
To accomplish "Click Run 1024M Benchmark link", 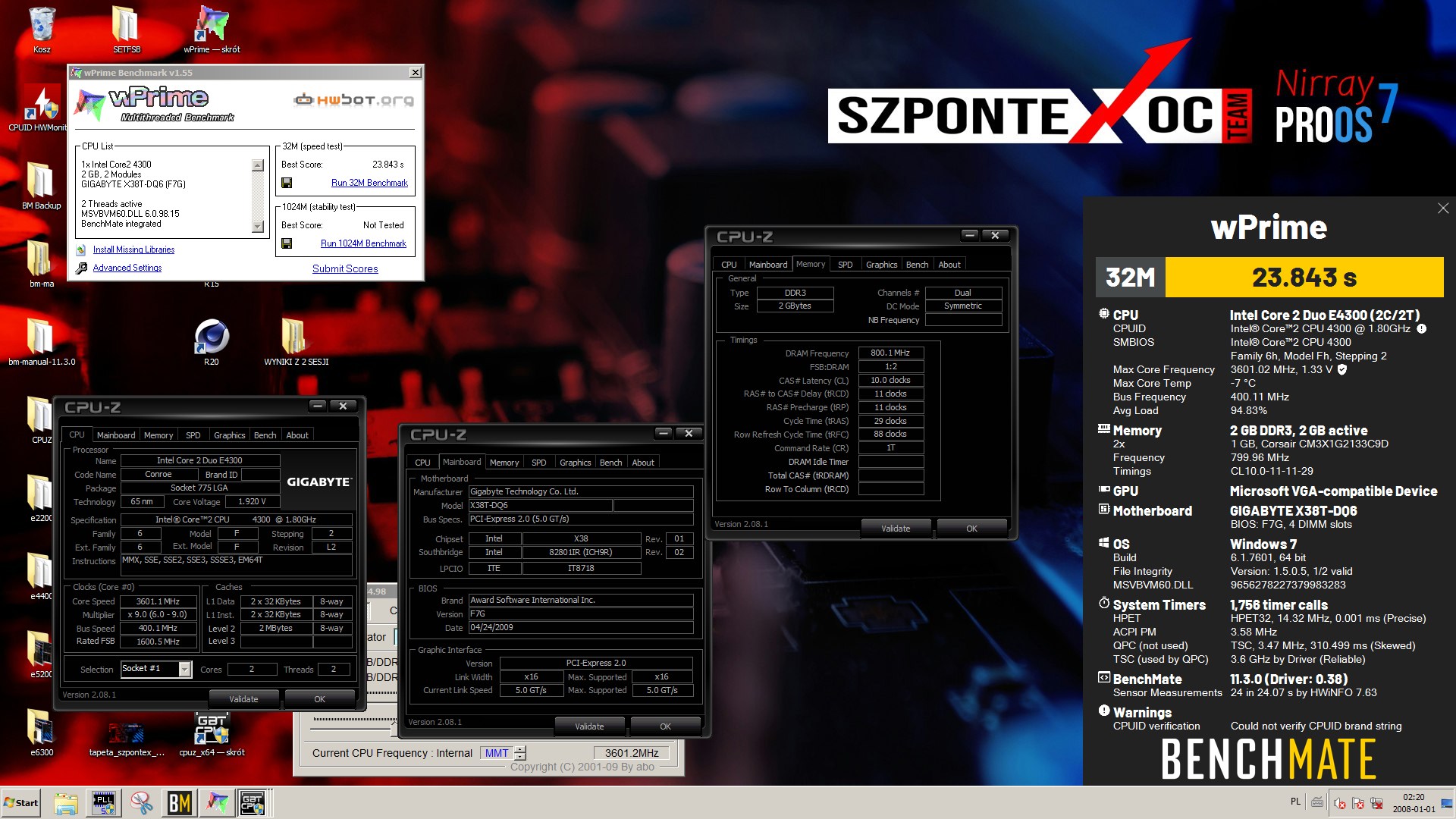I will [x=363, y=243].
